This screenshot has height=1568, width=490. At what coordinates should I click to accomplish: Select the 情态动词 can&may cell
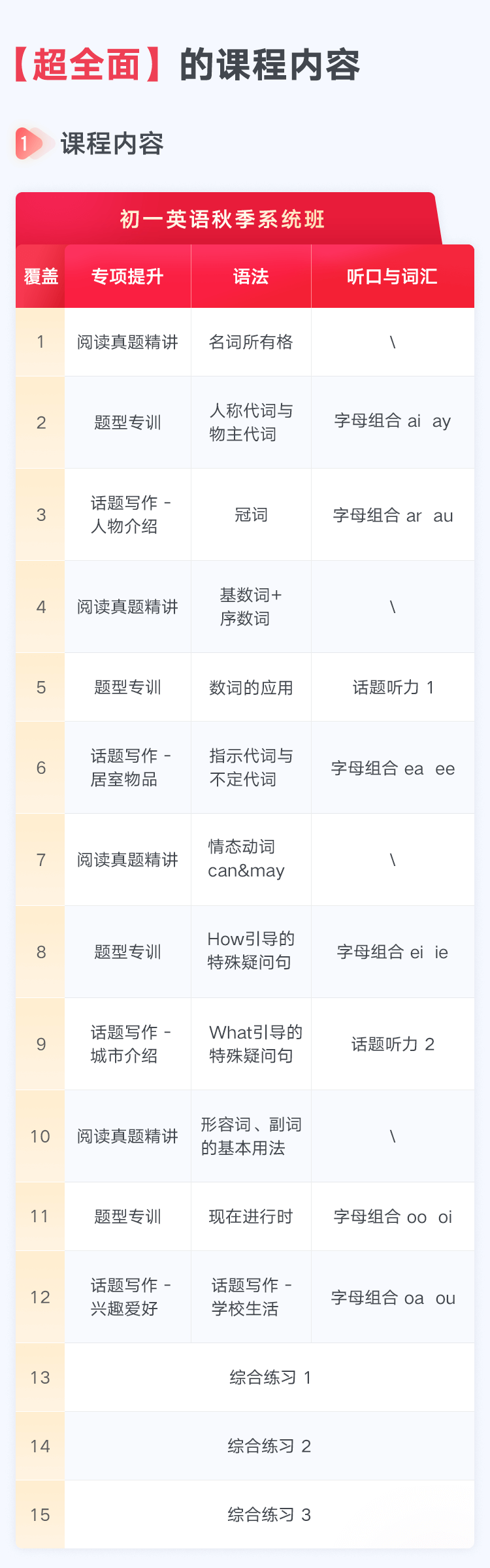[251, 859]
